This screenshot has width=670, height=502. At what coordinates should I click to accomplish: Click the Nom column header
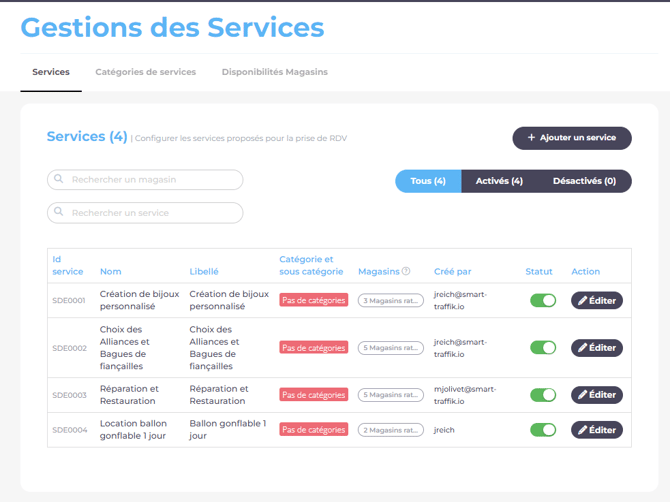click(111, 271)
